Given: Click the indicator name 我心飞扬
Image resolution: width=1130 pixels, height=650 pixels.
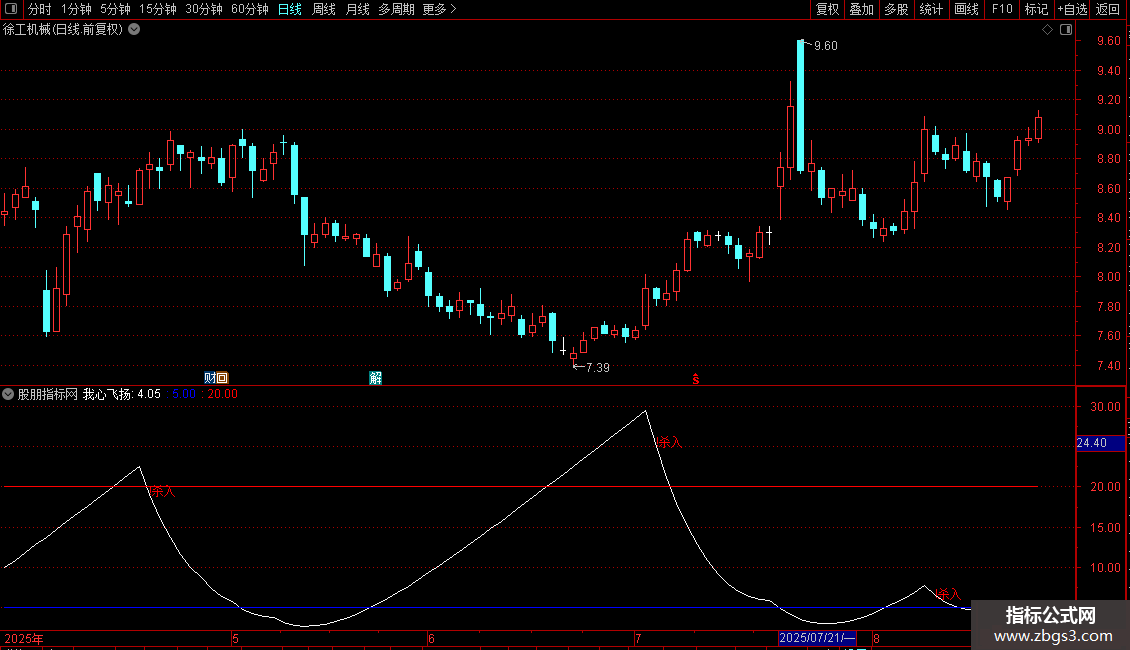Looking at the screenshot, I should tap(107, 394).
